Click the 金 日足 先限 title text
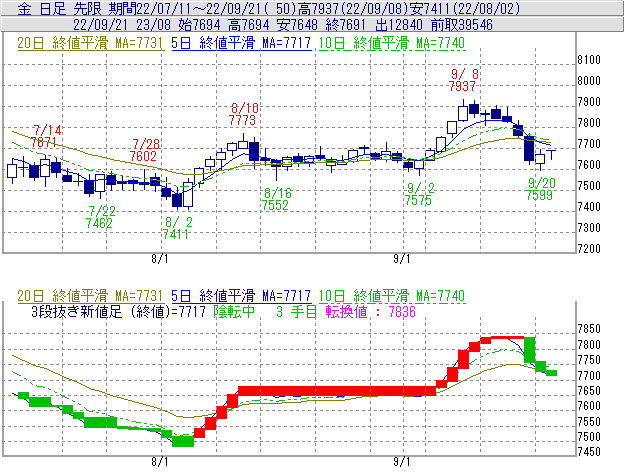The height and width of the screenshot is (475, 624). tap(62, 8)
